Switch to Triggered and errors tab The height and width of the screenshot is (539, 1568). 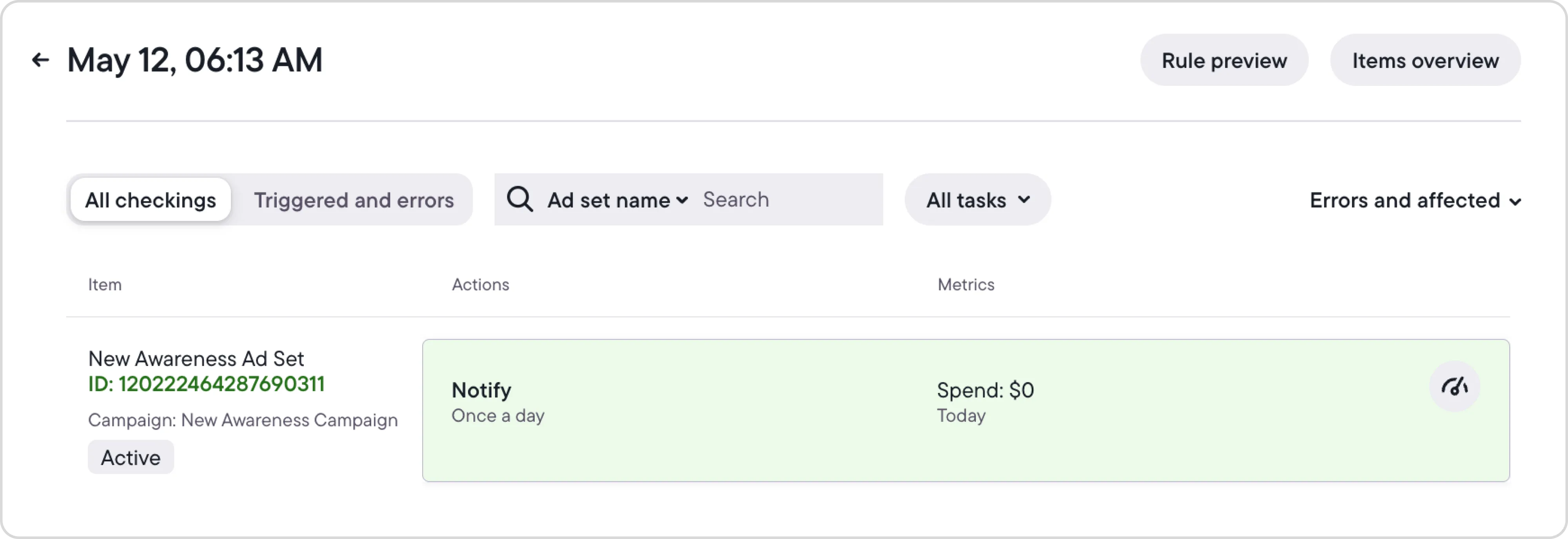tap(354, 200)
